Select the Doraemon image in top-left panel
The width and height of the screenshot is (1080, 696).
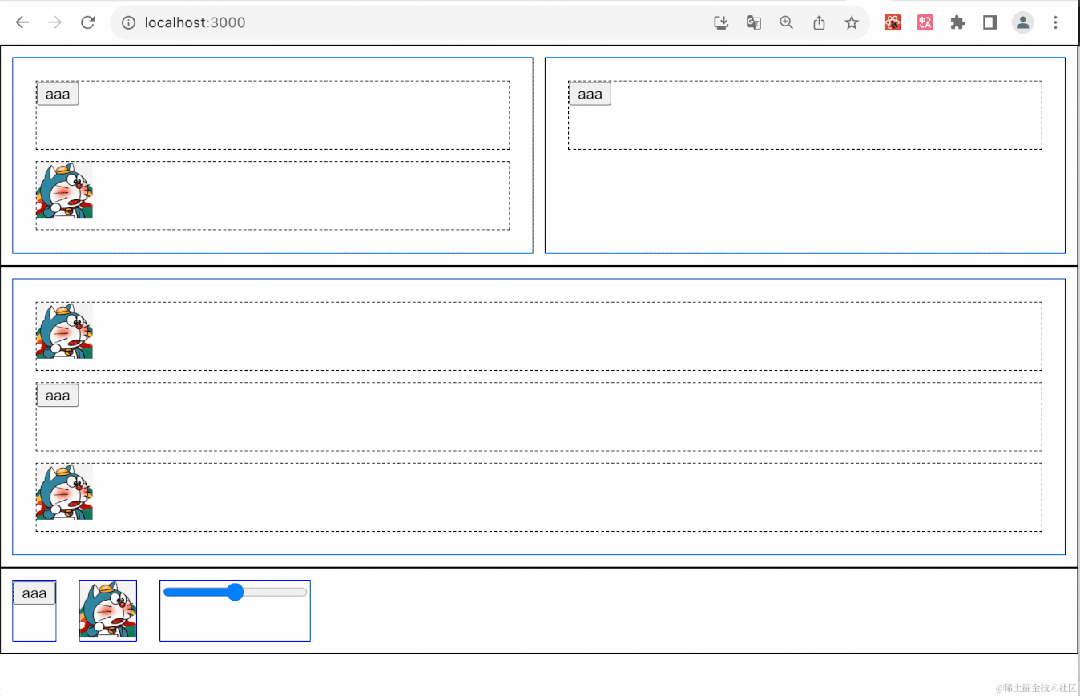coord(65,190)
